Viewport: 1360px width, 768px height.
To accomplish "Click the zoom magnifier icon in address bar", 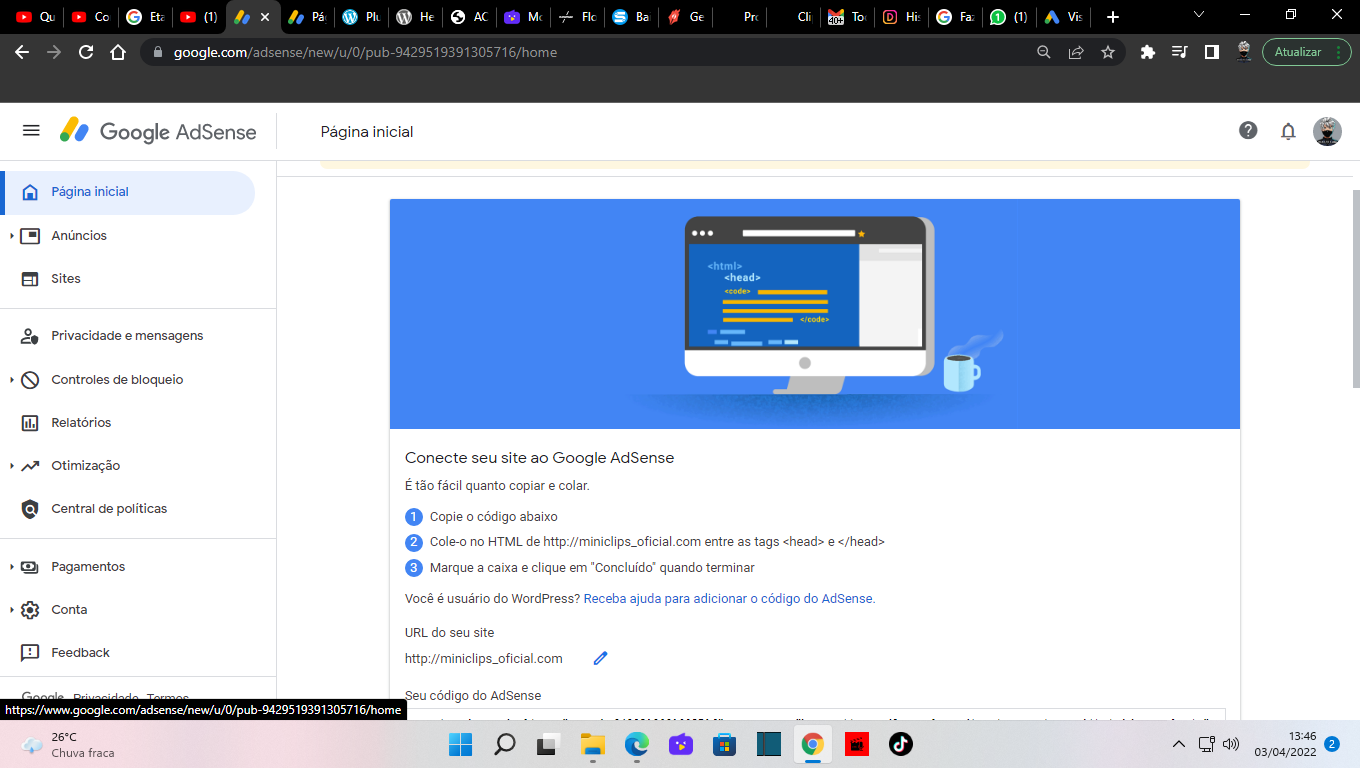I will coord(1043,52).
